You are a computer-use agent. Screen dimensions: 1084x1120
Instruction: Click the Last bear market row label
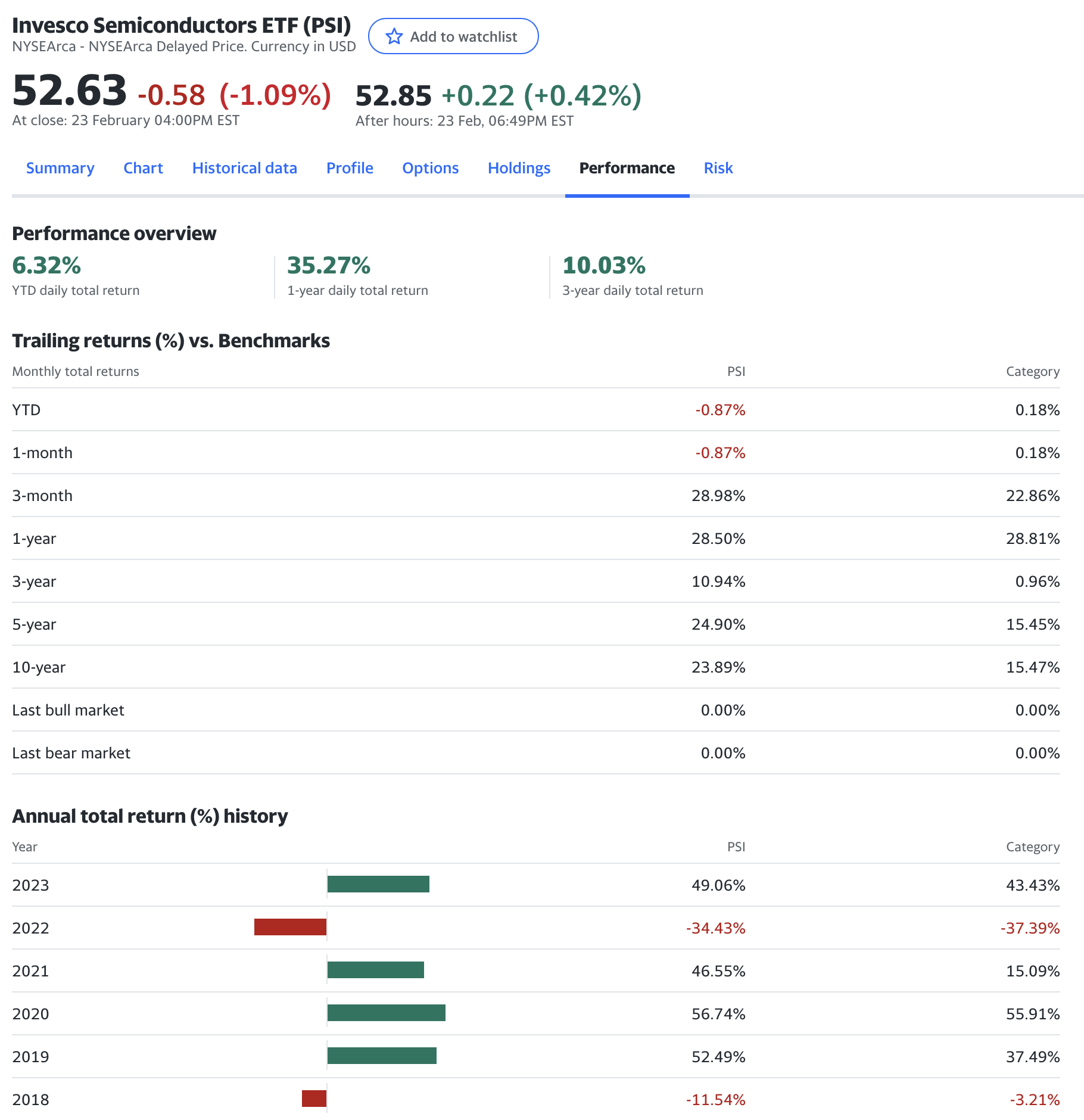coord(71,753)
